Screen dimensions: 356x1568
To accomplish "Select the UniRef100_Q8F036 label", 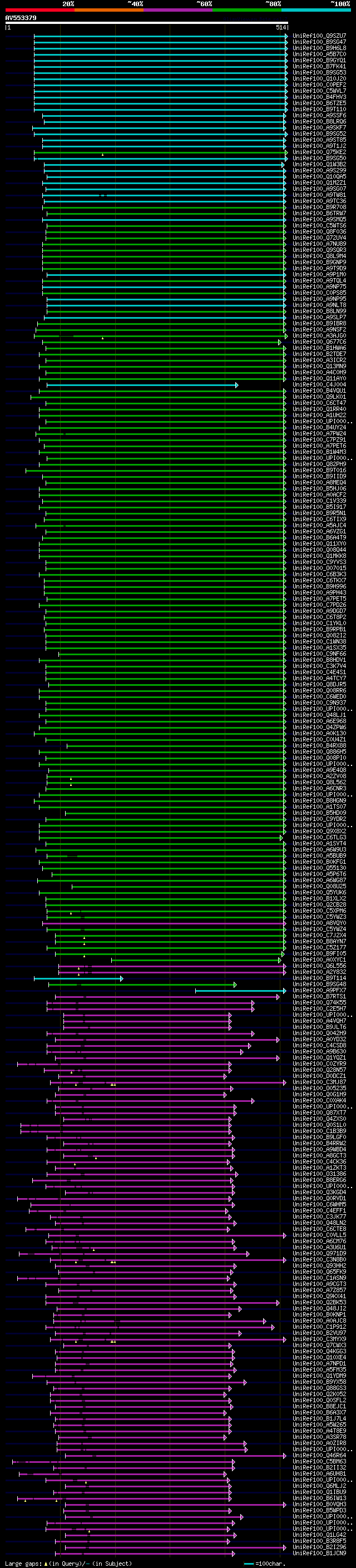I will click(x=319, y=232).
